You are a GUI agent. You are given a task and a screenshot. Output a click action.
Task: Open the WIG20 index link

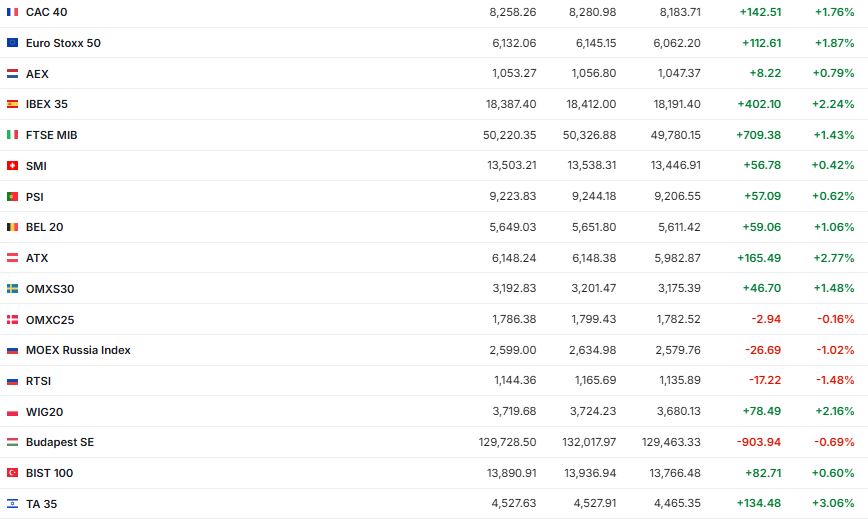pyautogui.click(x=44, y=412)
